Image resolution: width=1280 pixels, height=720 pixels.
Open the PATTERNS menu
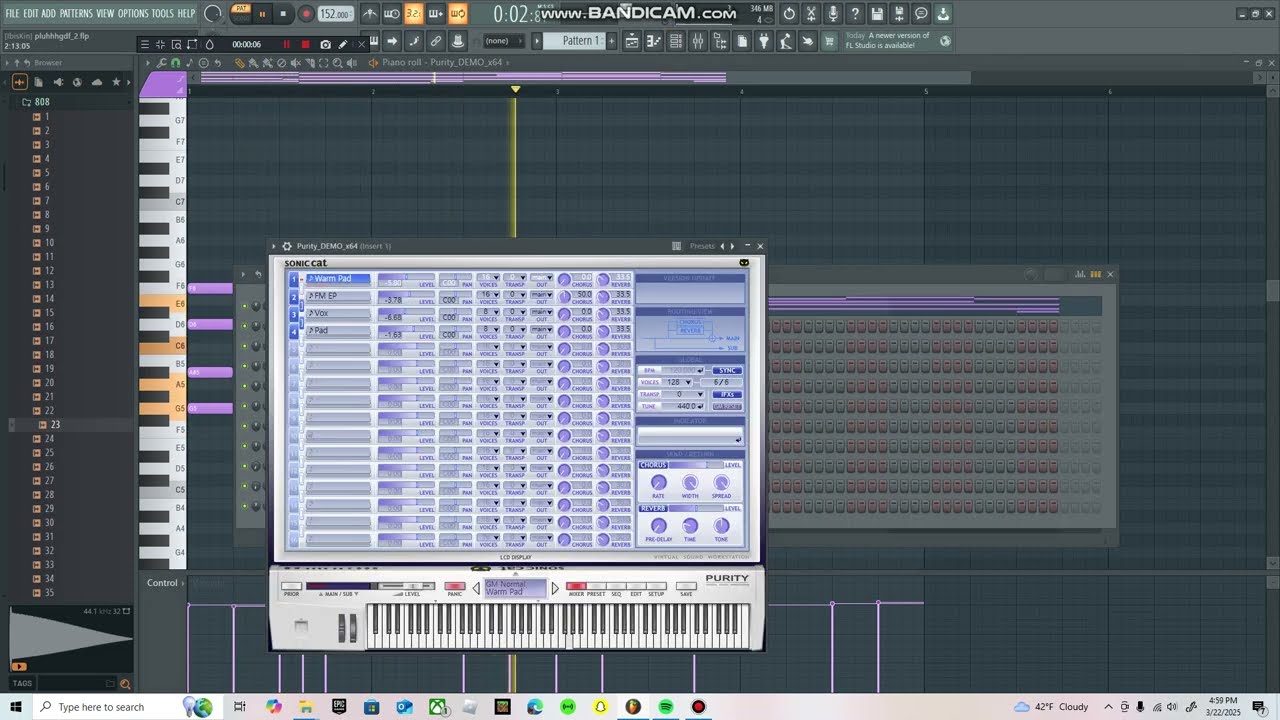[x=76, y=13]
